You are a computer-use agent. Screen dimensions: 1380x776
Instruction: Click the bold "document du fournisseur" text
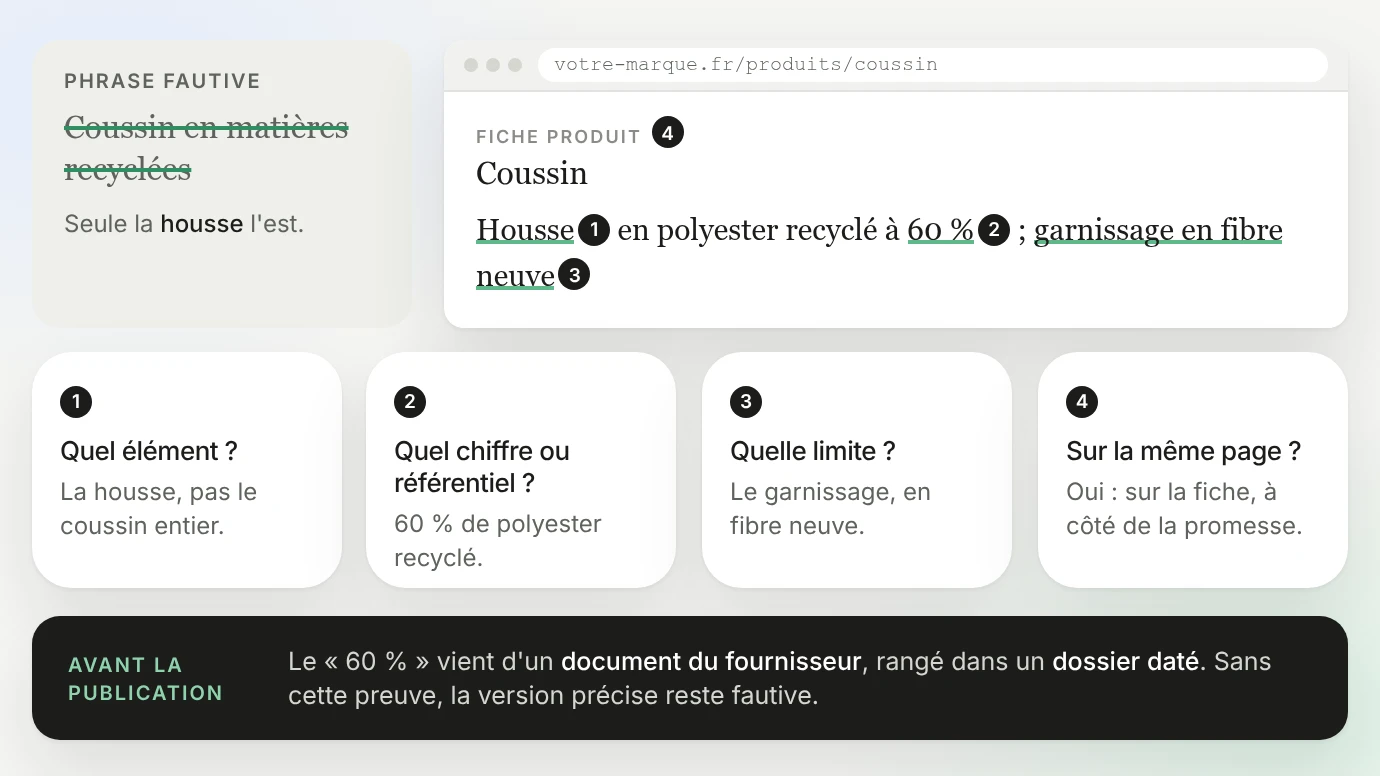click(x=711, y=662)
